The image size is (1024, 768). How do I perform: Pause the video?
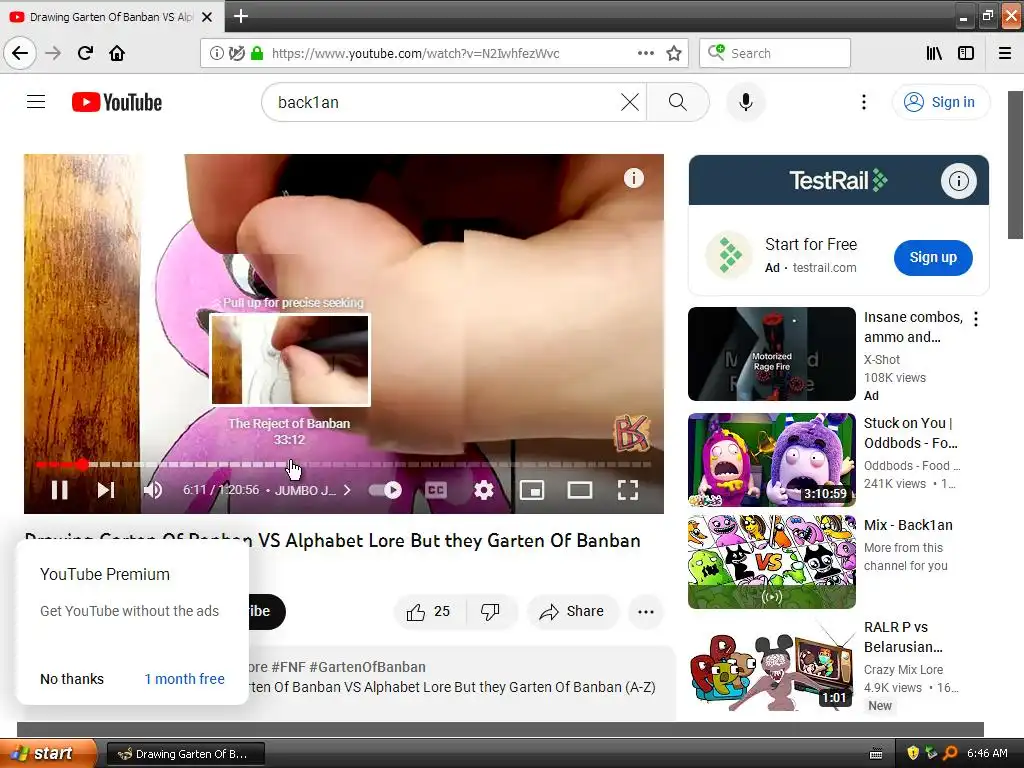coord(59,490)
